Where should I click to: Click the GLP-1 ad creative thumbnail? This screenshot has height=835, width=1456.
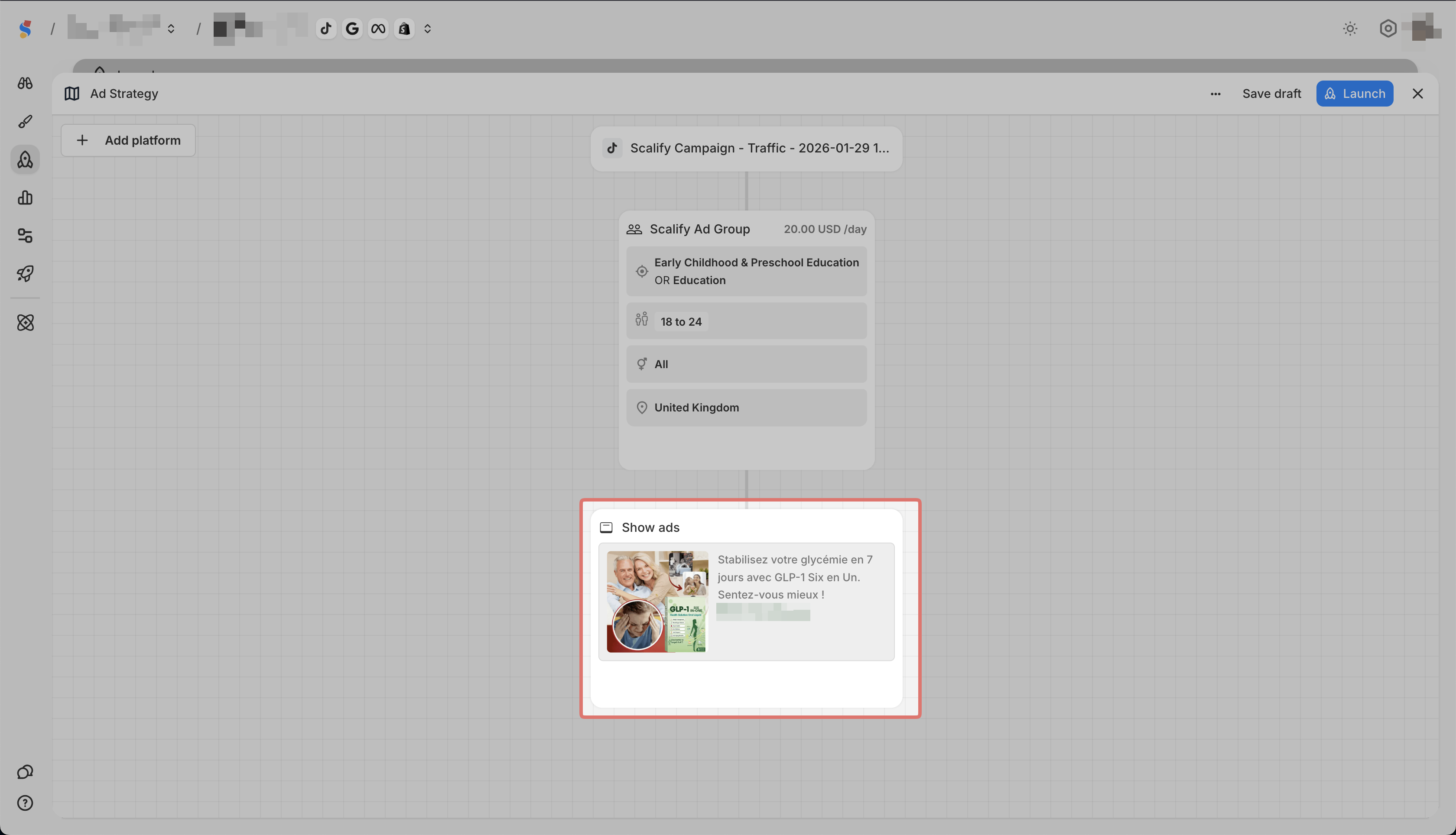(657, 602)
